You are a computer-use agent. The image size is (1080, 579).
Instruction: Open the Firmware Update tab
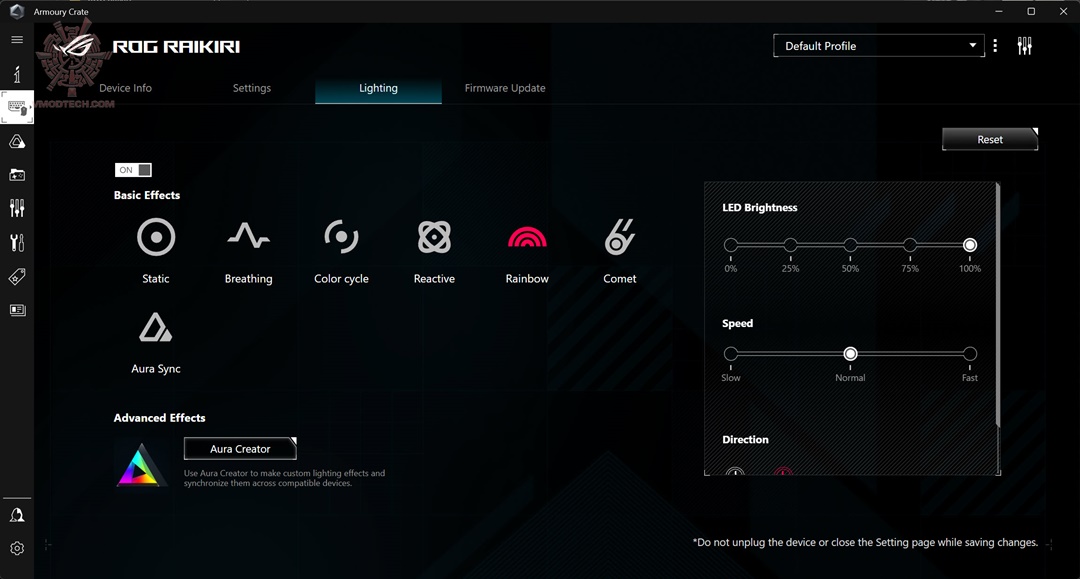[x=505, y=88]
